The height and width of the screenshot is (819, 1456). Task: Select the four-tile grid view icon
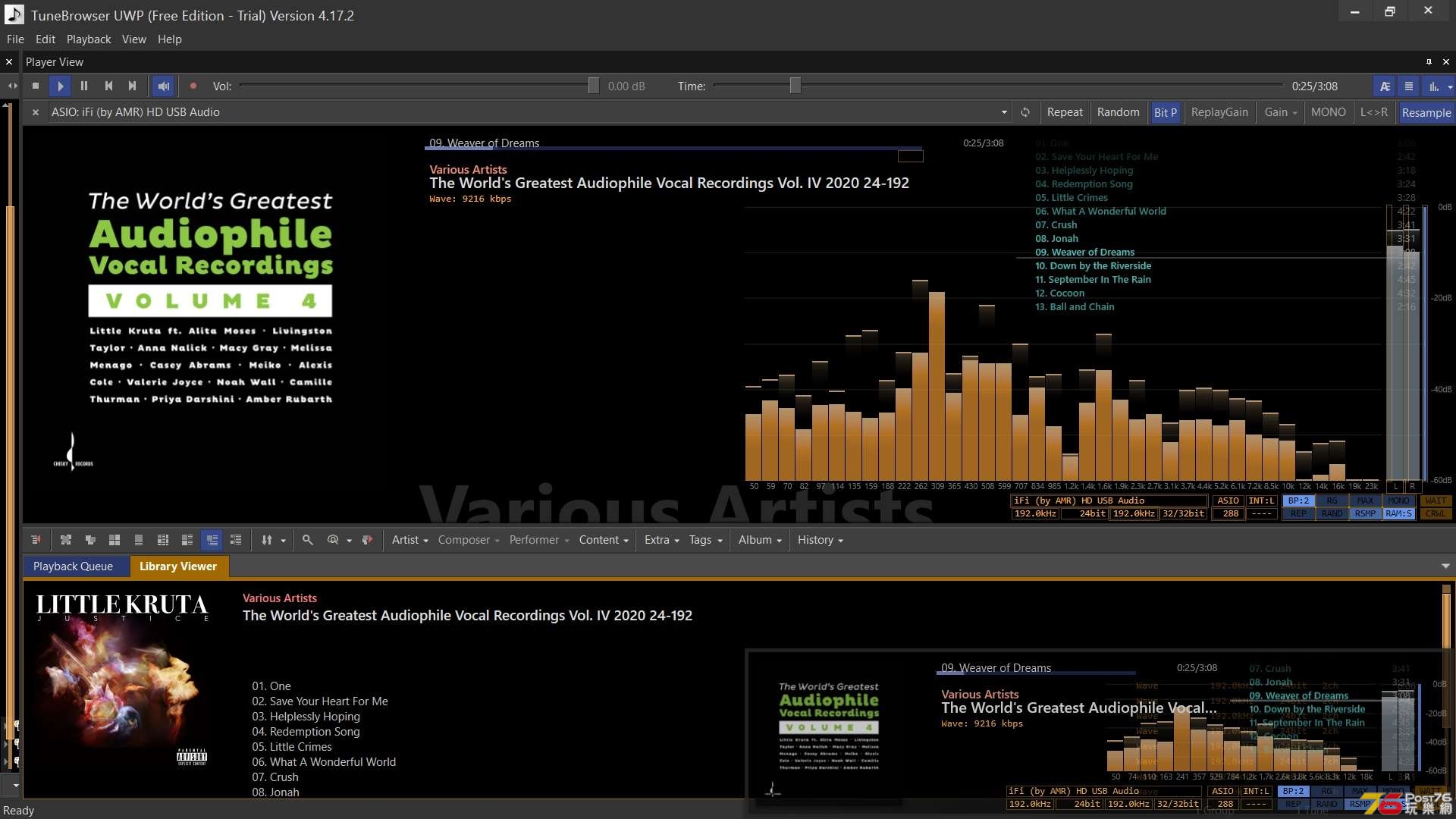coord(115,540)
